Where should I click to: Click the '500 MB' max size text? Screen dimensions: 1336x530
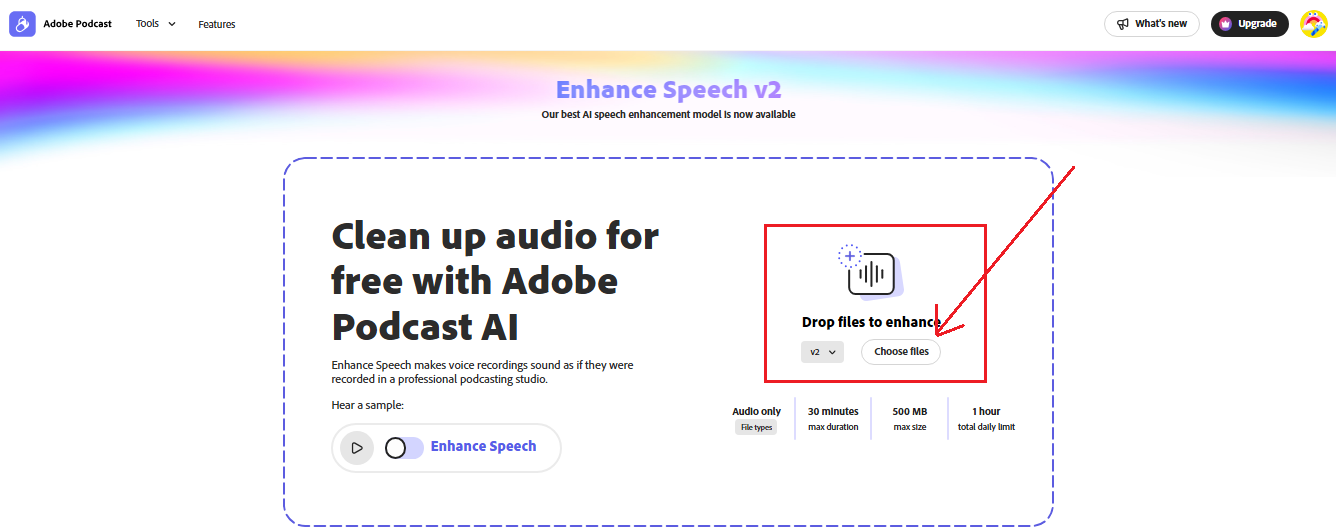click(x=910, y=411)
